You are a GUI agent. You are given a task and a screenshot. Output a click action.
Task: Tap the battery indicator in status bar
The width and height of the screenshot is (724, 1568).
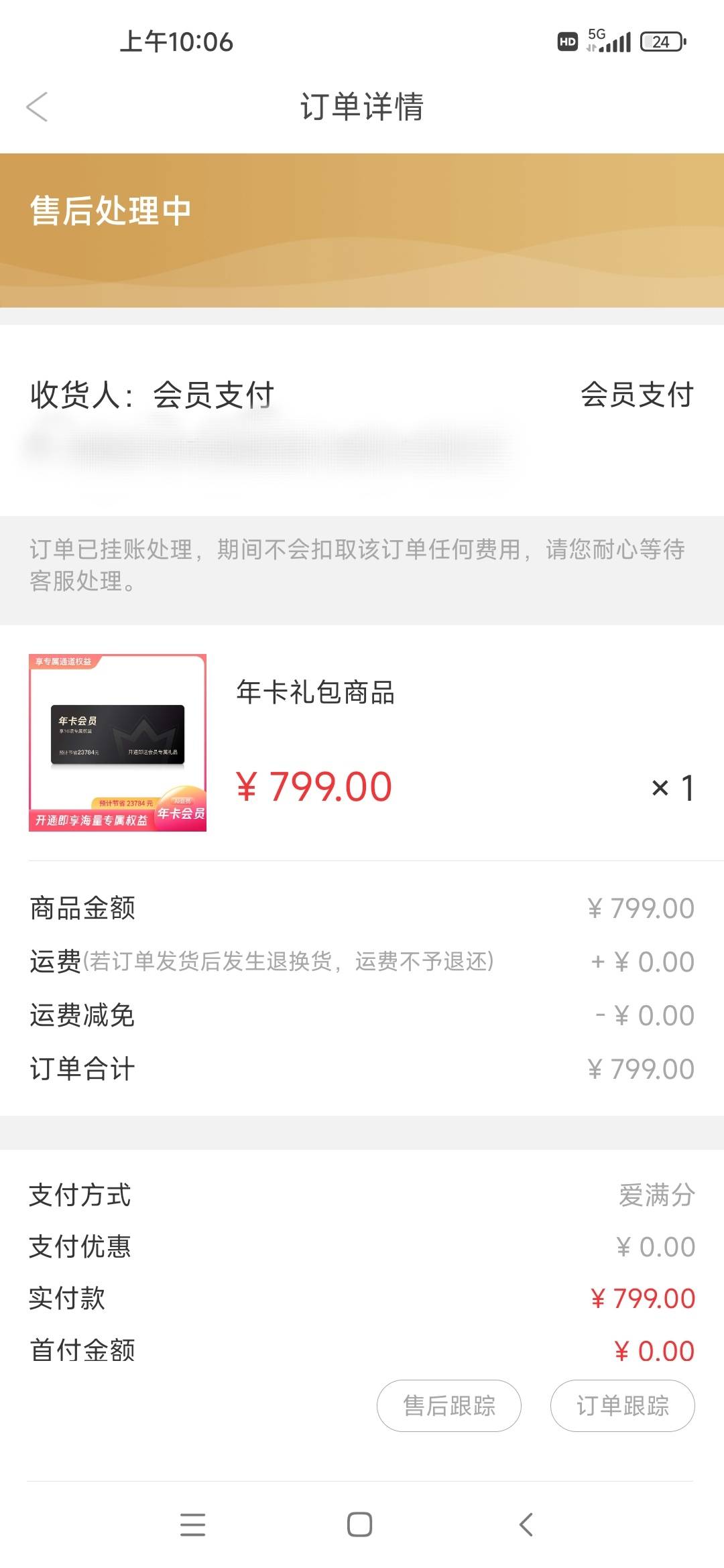(663, 42)
